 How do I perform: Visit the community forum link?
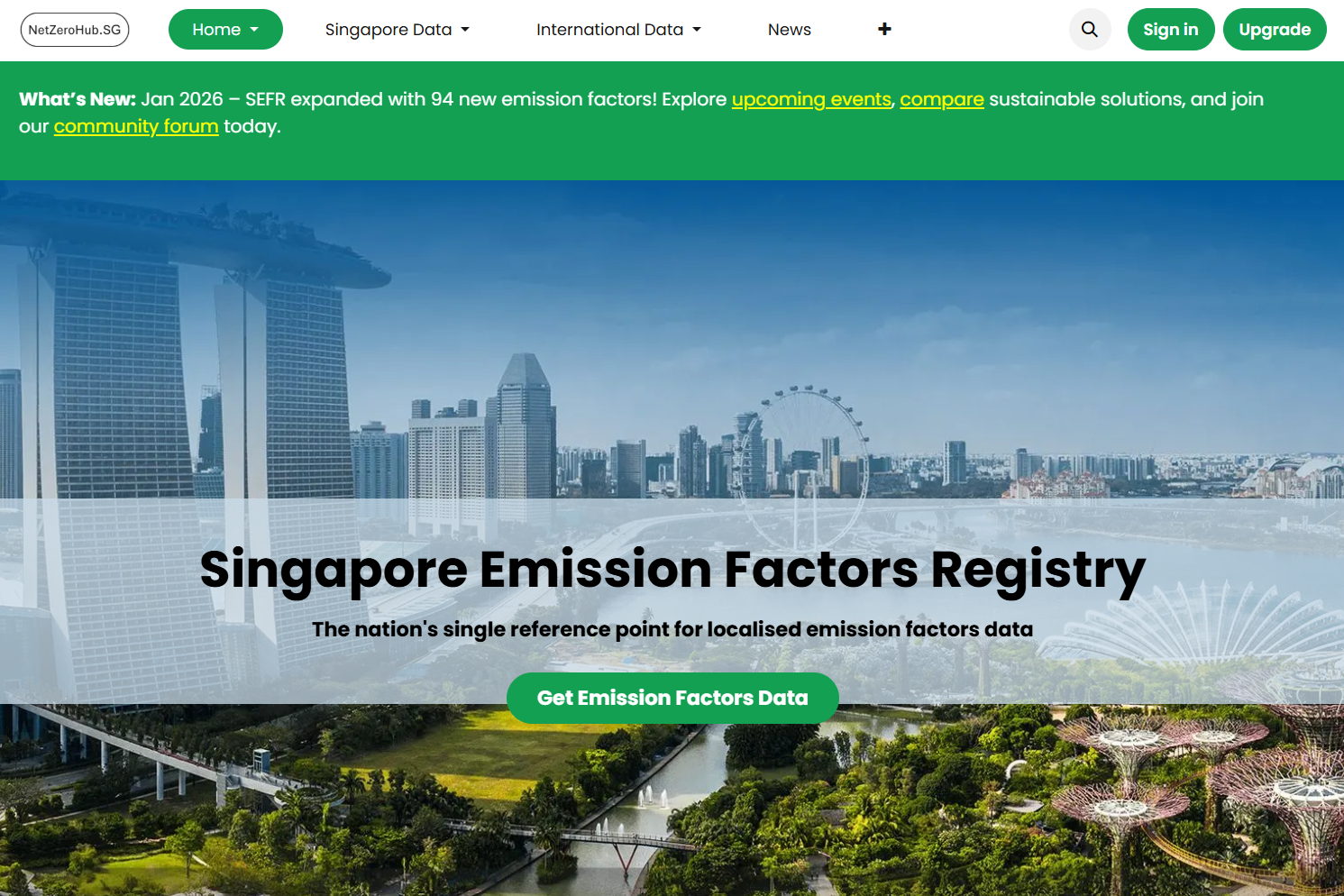pyautogui.click(x=136, y=126)
